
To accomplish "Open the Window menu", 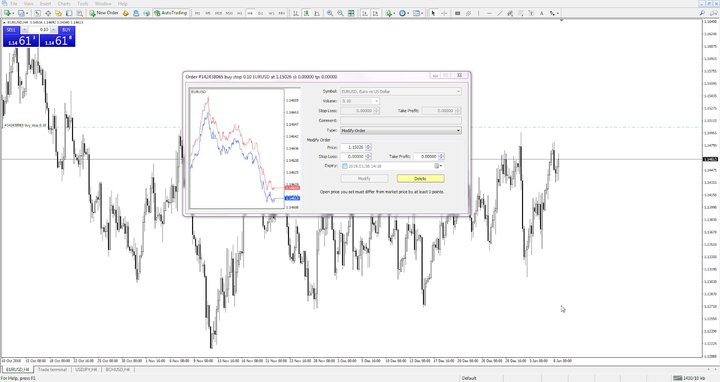I will (103, 4).
